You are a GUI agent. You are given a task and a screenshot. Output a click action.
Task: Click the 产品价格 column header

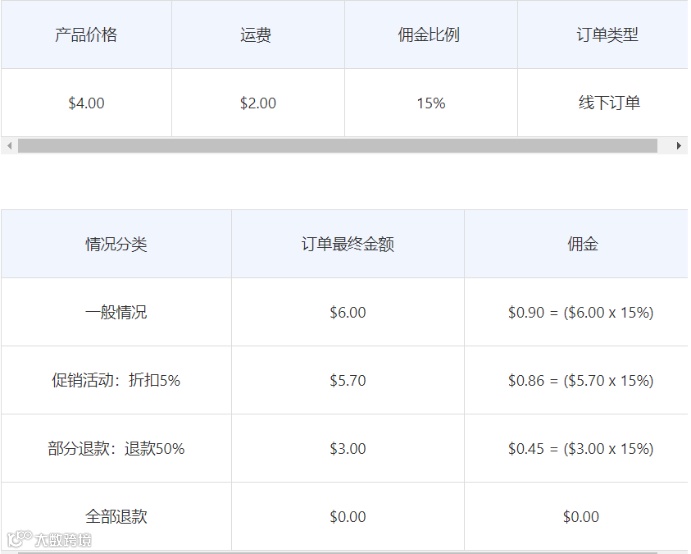point(86,35)
